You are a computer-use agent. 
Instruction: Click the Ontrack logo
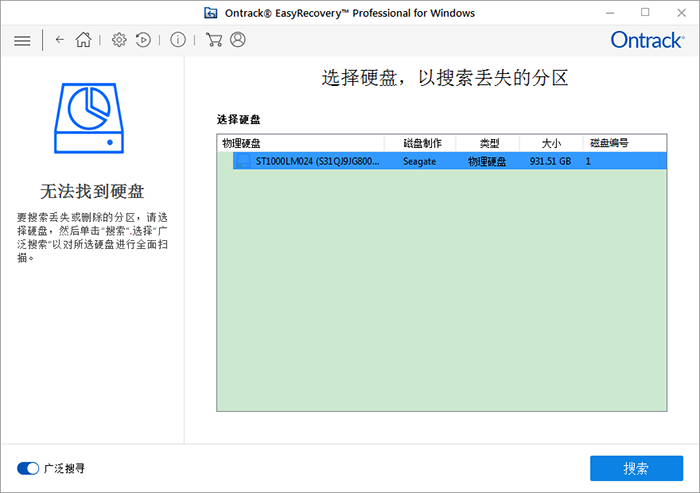(x=647, y=40)
